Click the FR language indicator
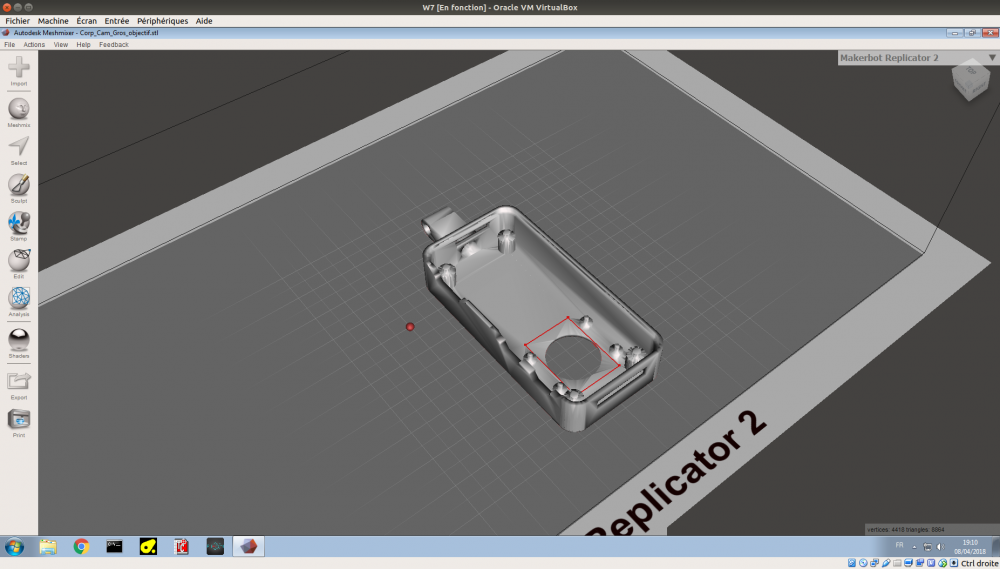The image size is (1000, 569). tap(899, 545)
